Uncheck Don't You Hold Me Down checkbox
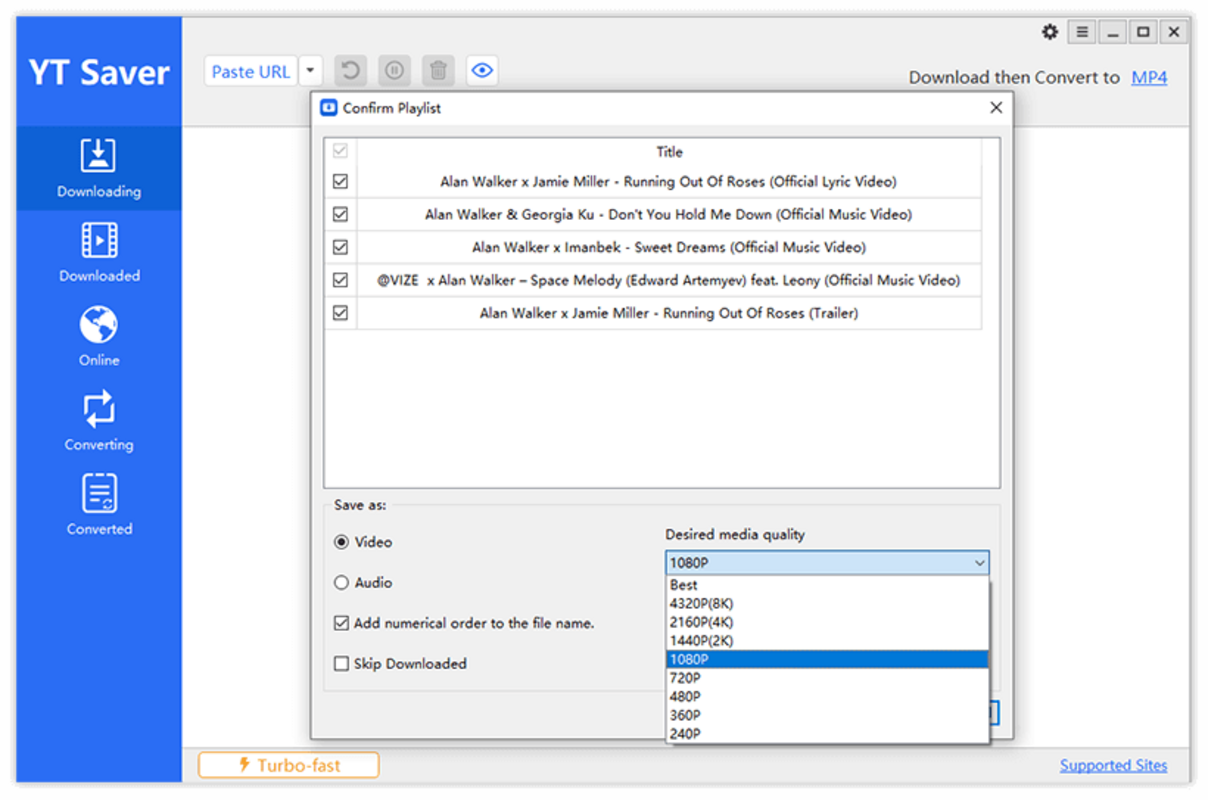Viewport: 1208px width, 800px height. click(340, 214)
